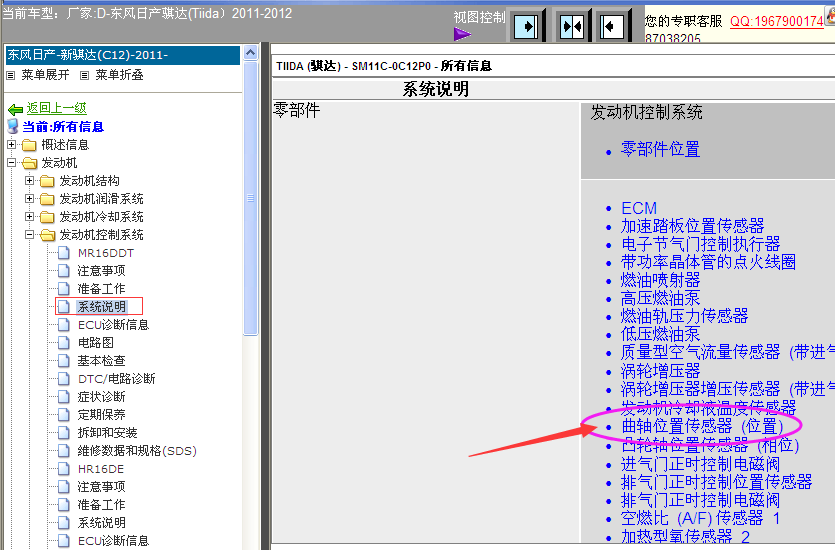Click the purple play arrow under 视图控制
Viewport: 835px width, 550px height.
[x=462, y=34]
